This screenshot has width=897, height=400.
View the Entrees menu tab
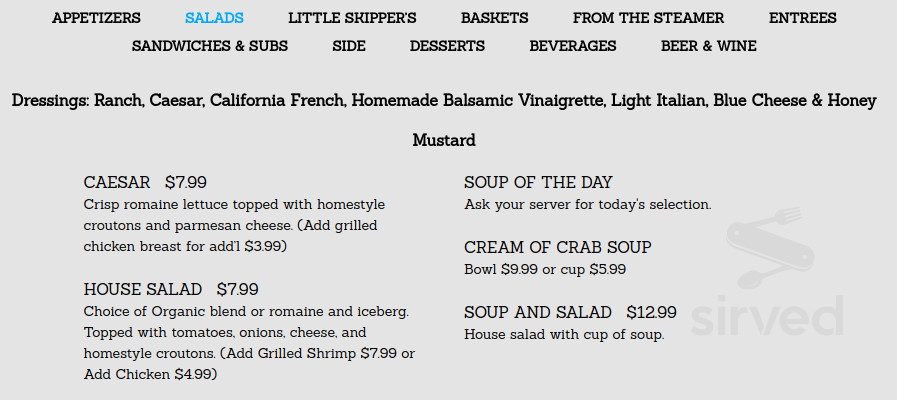[802, 18]
